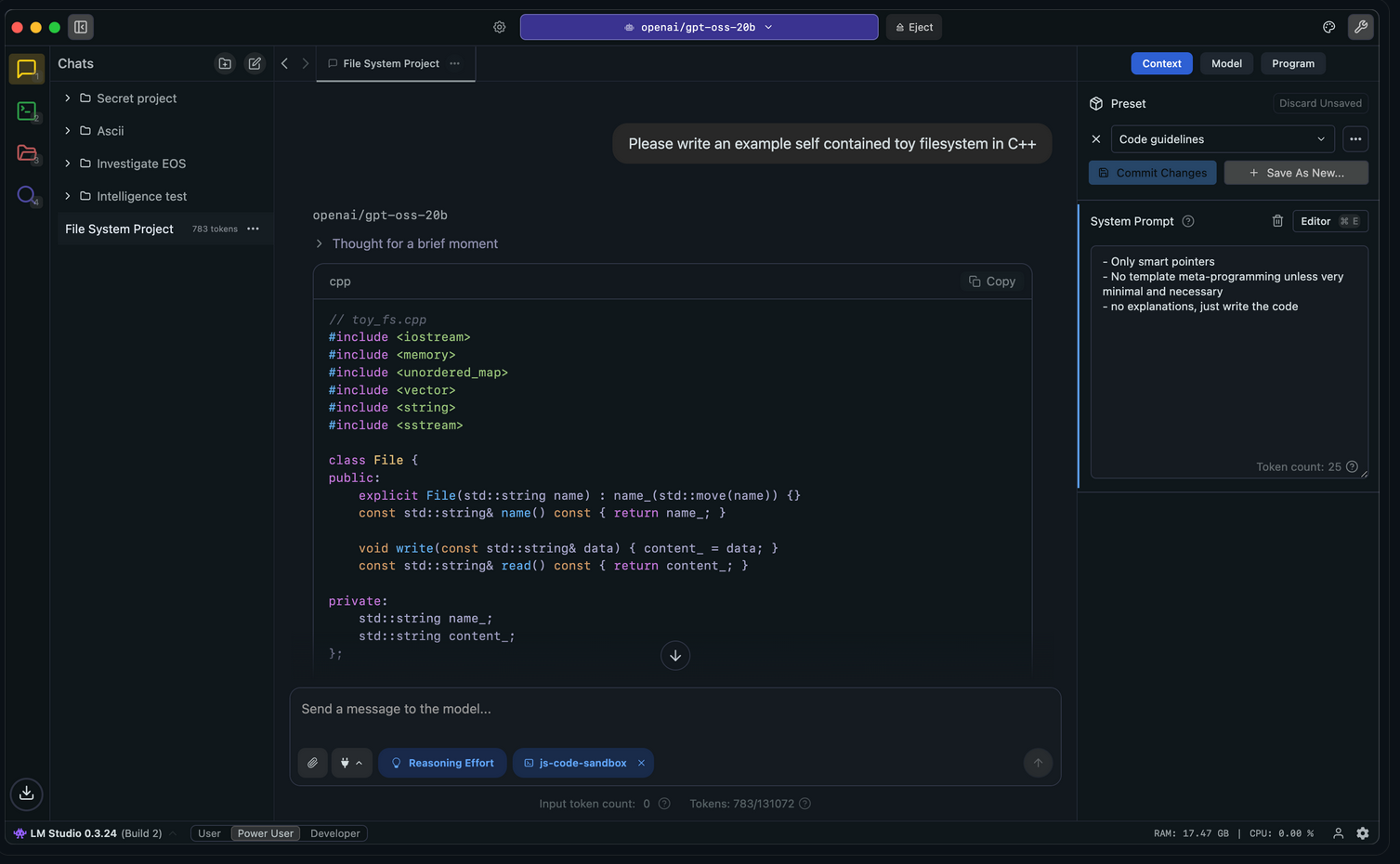Open the Code guidelines preset dropdown

(1222, 139)
